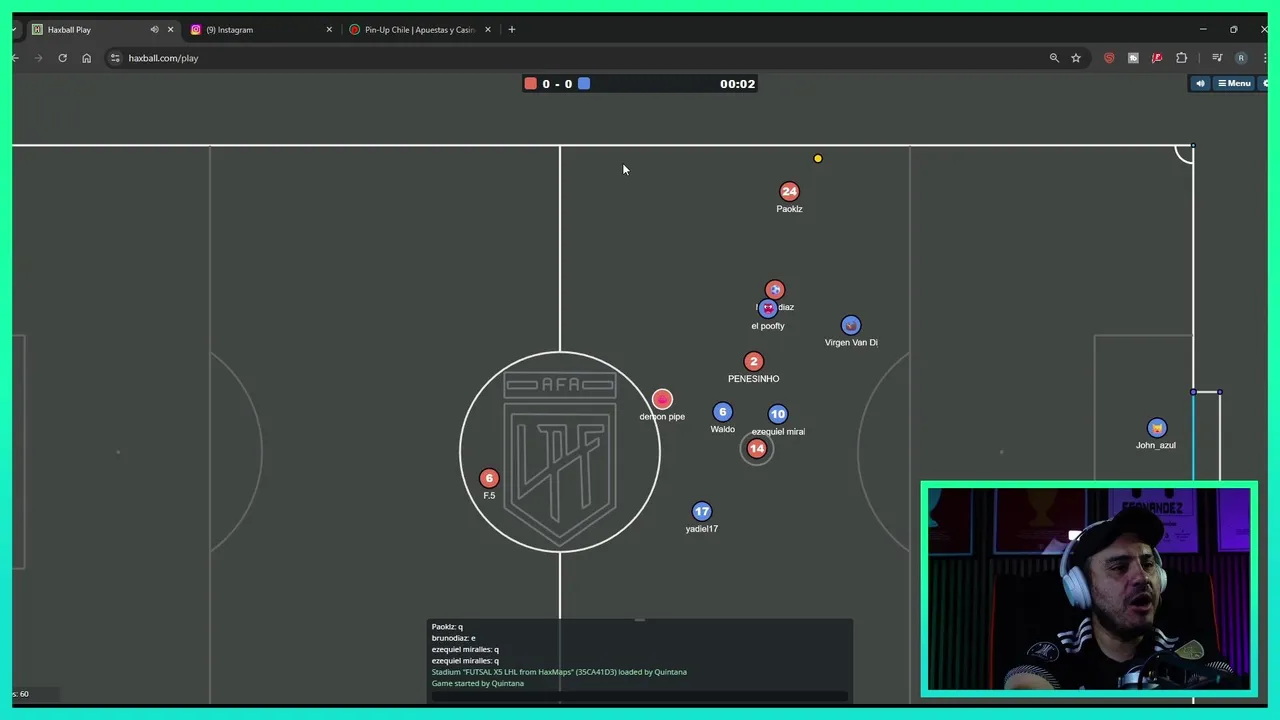Viewport: 1280px width, 720px height.
Task: Click chat line "Paoklz: q"
Action: (447, 627)
